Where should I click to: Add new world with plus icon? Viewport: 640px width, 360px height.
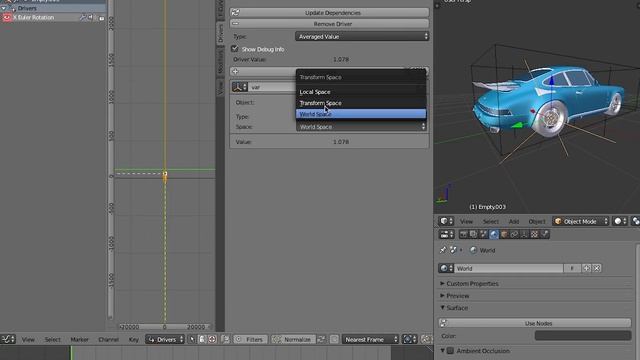coord(587,268)
